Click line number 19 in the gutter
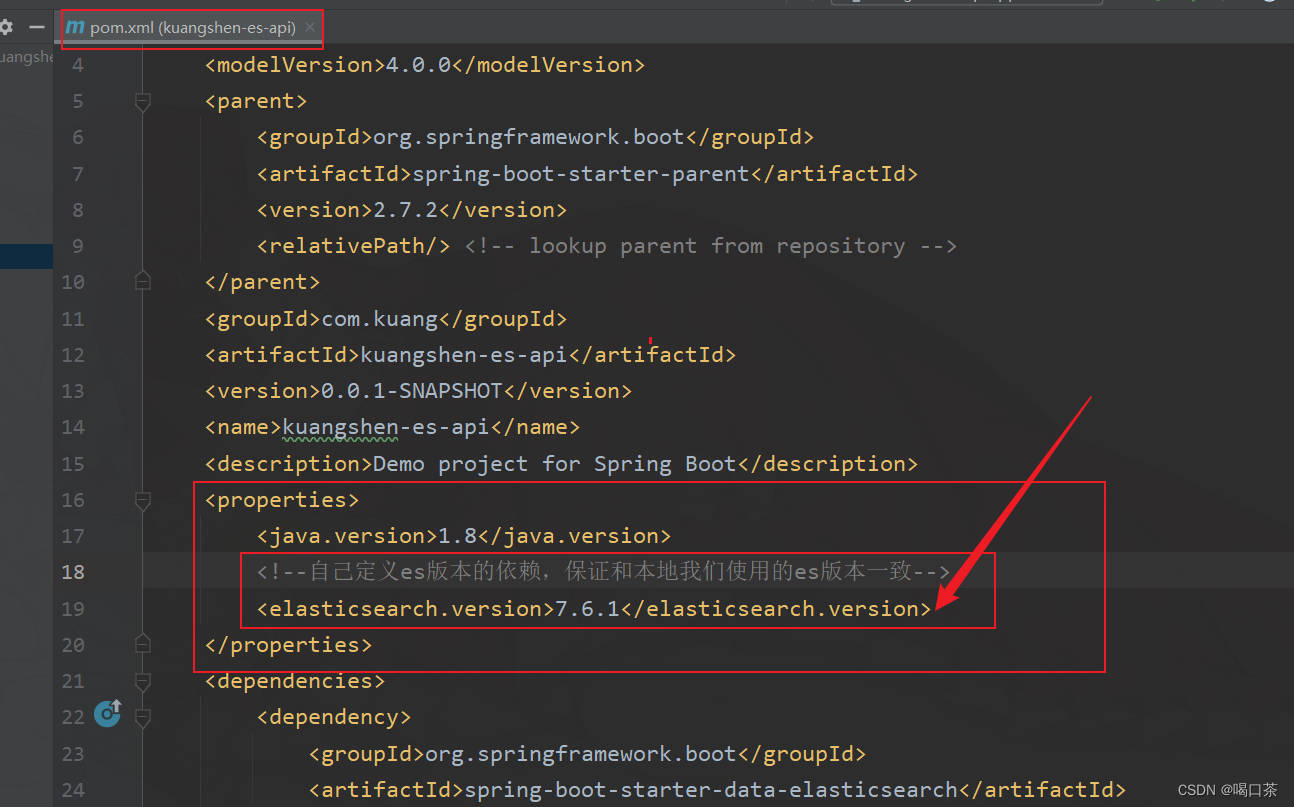1294x807 pixels. click(x=73, y=609)
